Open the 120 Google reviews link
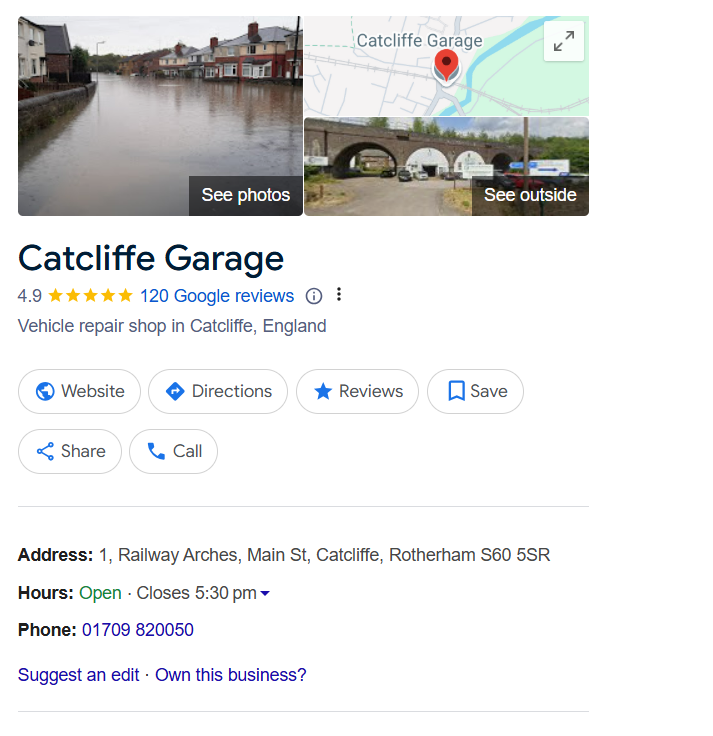Image resolution: width=713 pixels, height=736 pixels. [x=217, y=296]
